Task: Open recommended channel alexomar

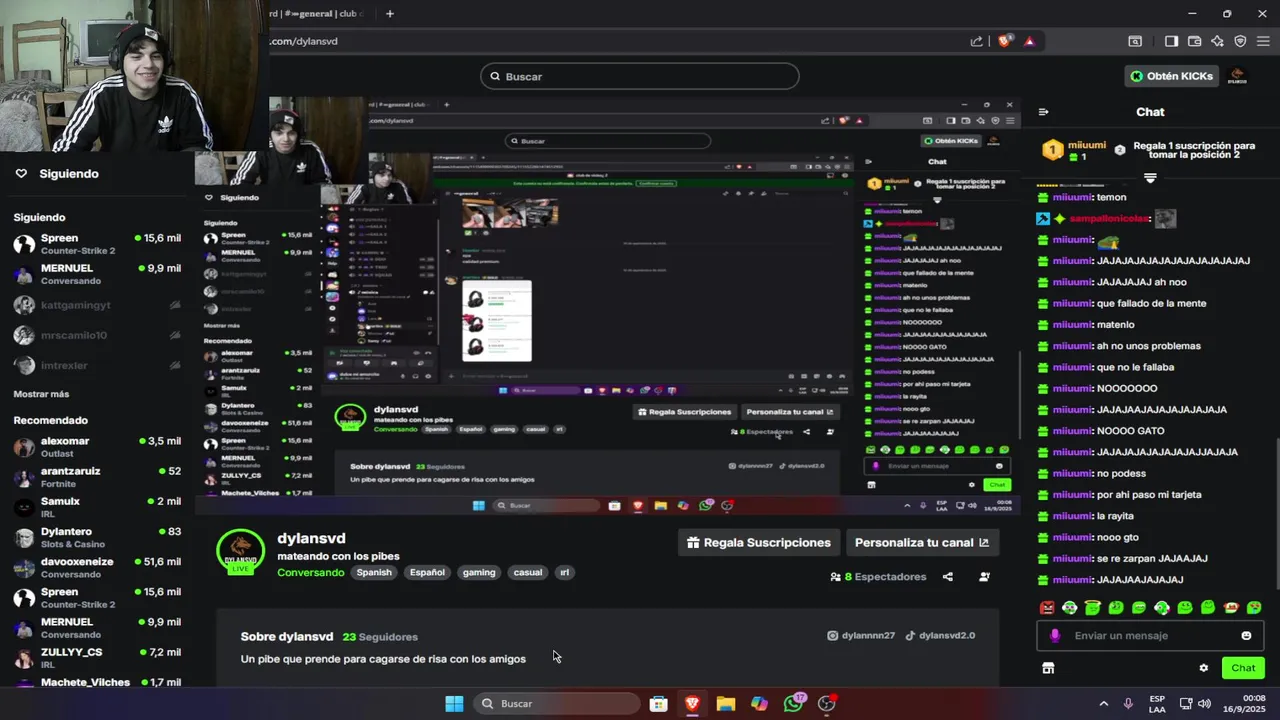Action: point(97,447)
